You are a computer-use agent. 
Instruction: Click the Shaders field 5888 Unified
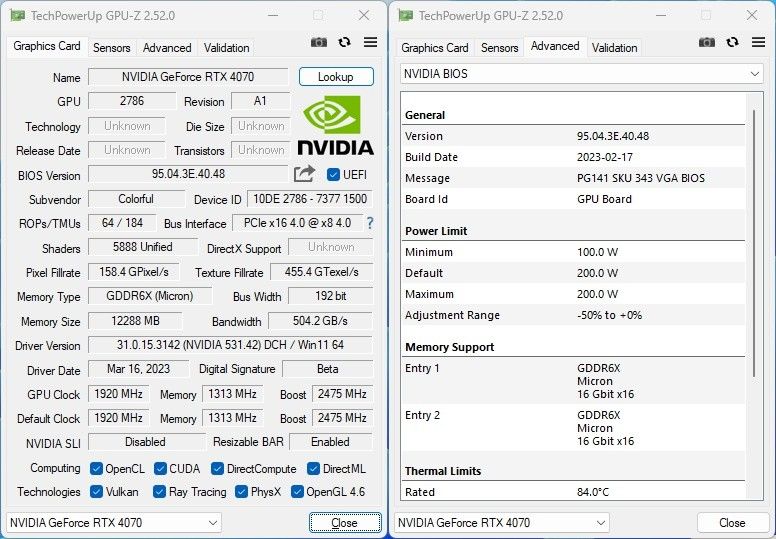pos(143,247)
